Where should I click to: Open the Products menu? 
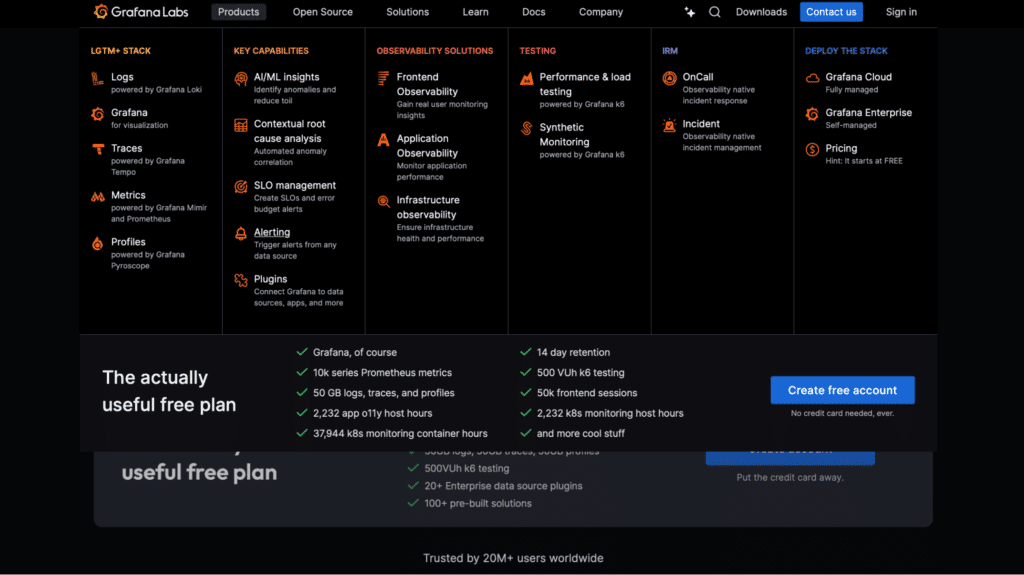[238, 12]
